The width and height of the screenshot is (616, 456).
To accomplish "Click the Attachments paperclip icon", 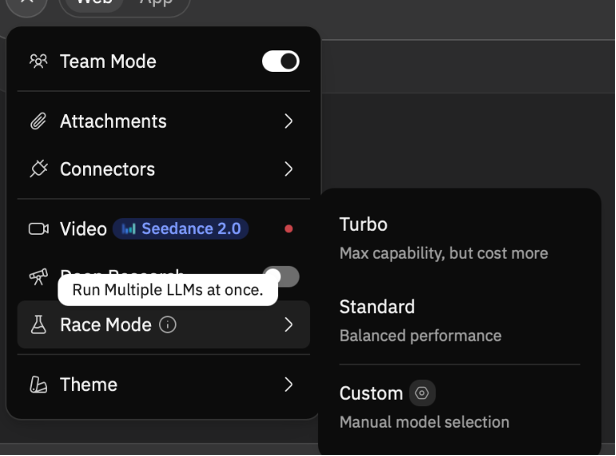I will click(x=38, y=121).
